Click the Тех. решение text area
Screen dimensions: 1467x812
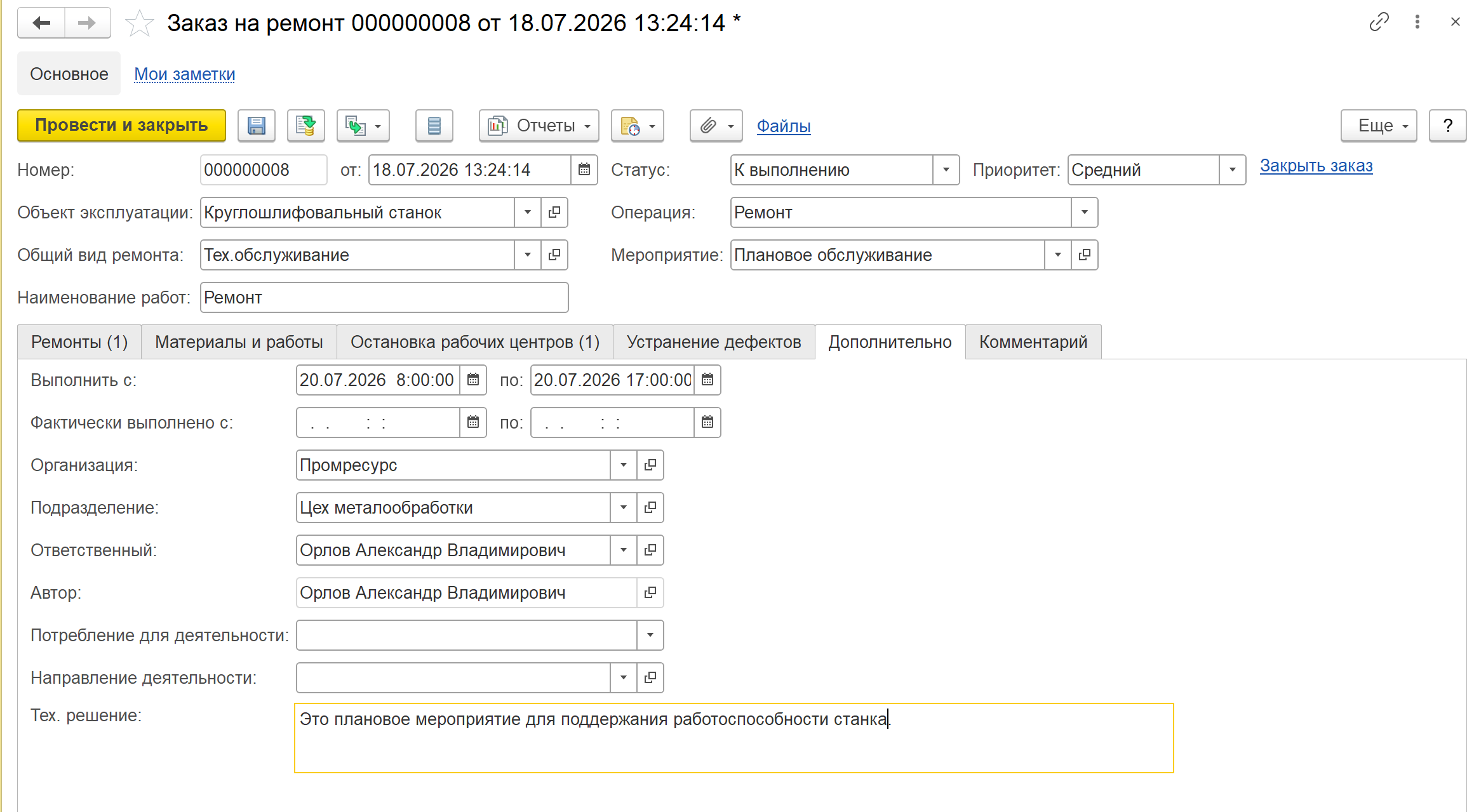[x=734, y=738]
